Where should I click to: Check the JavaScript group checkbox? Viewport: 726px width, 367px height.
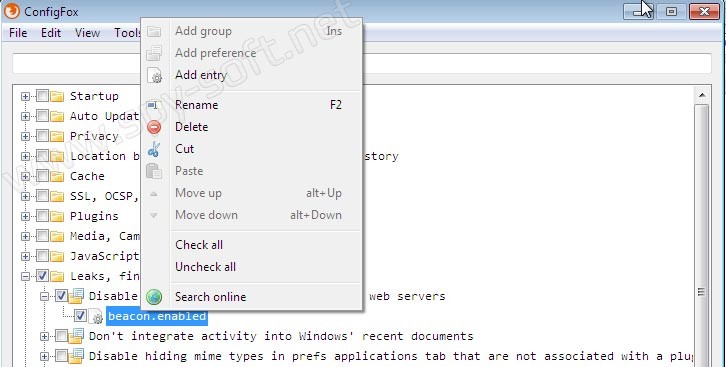(x=42, y=256)
